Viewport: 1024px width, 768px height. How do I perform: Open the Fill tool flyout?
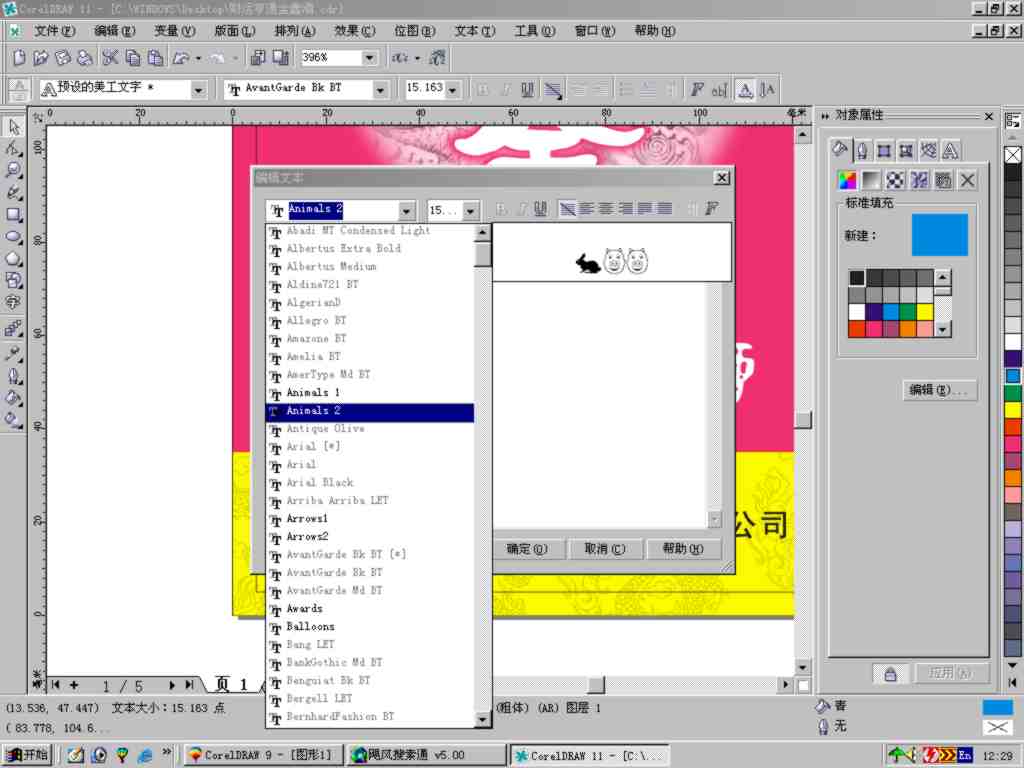pyautogui.click(x=14, y=398)
